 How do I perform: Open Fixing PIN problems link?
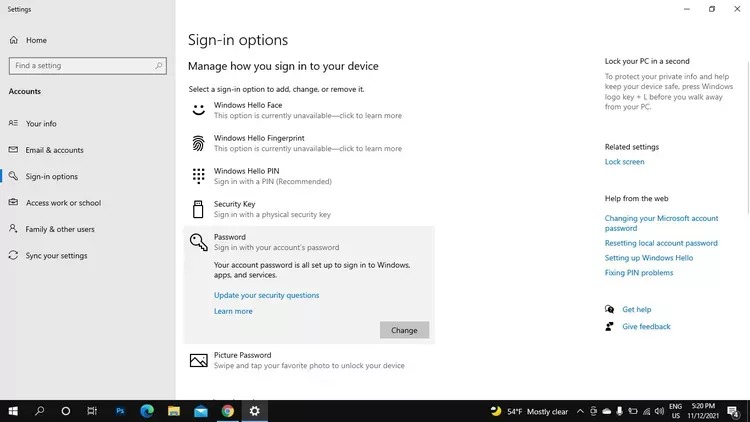pos(639,273)
